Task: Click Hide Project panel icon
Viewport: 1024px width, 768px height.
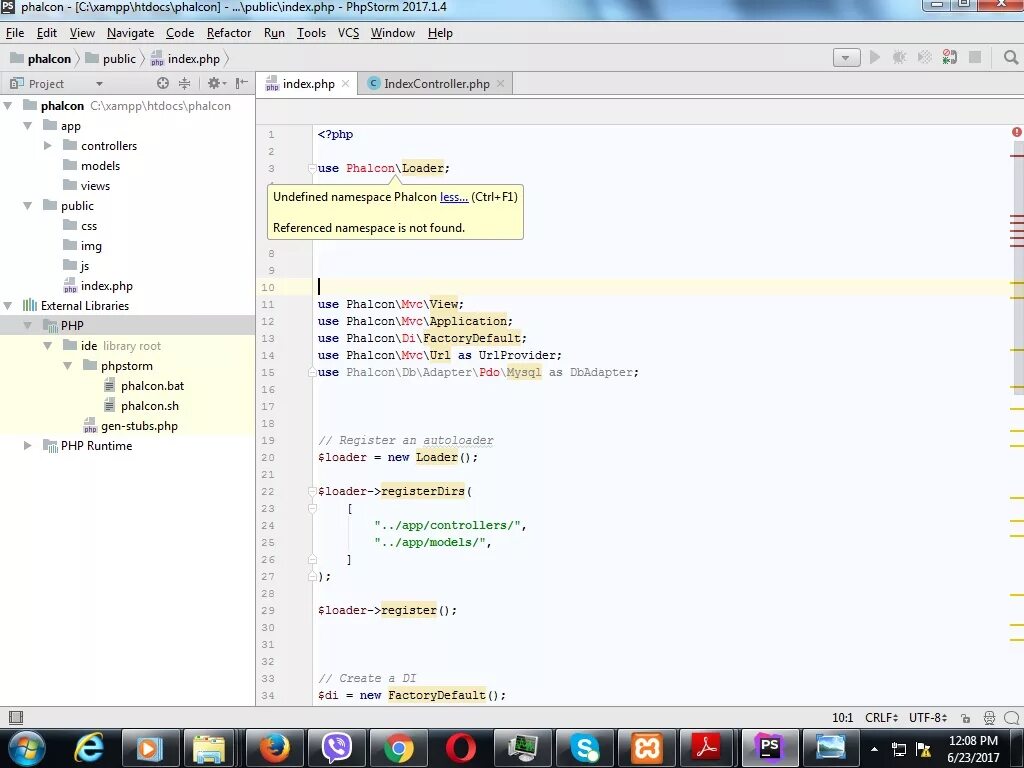Action: pos(242,83)
